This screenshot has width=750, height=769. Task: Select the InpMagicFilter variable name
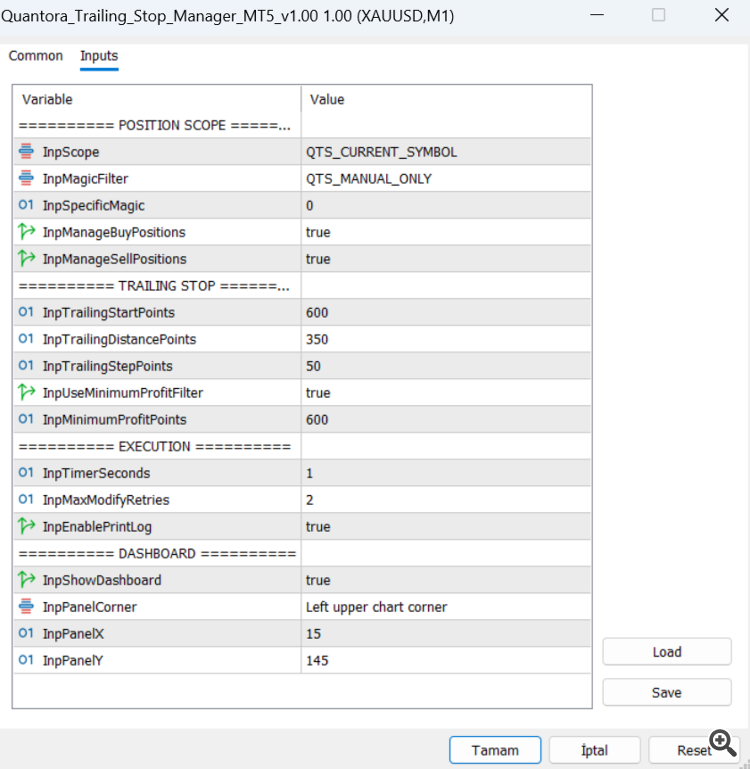(85, 179)
